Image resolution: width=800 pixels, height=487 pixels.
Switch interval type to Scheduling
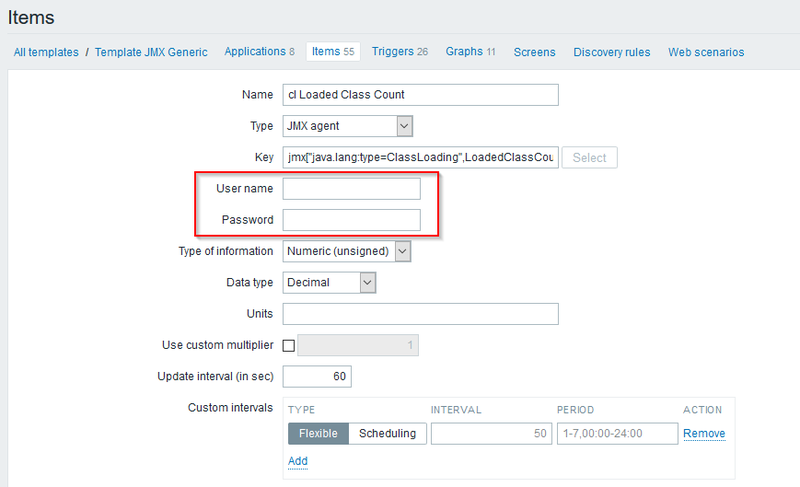(x=389, y=433)
